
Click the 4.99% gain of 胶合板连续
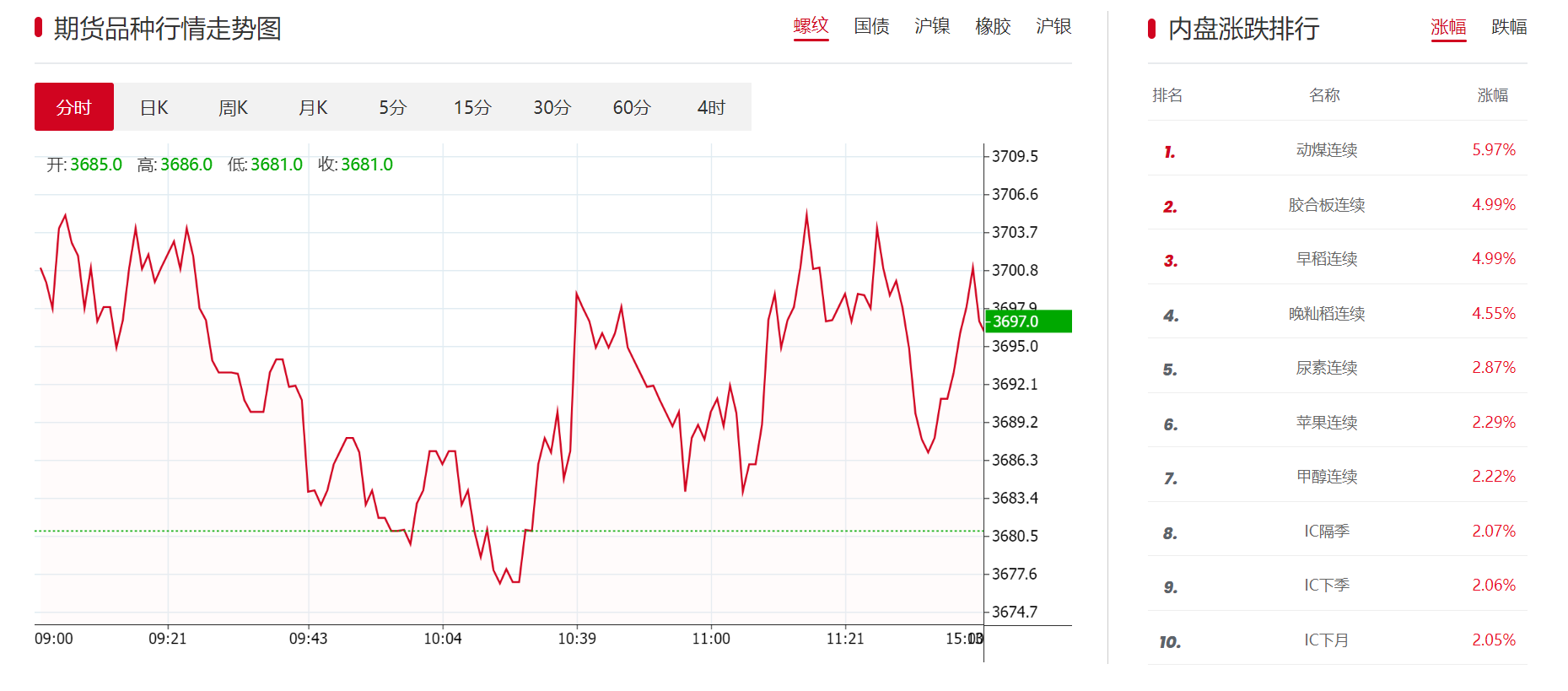click(x=1494, y=205)
